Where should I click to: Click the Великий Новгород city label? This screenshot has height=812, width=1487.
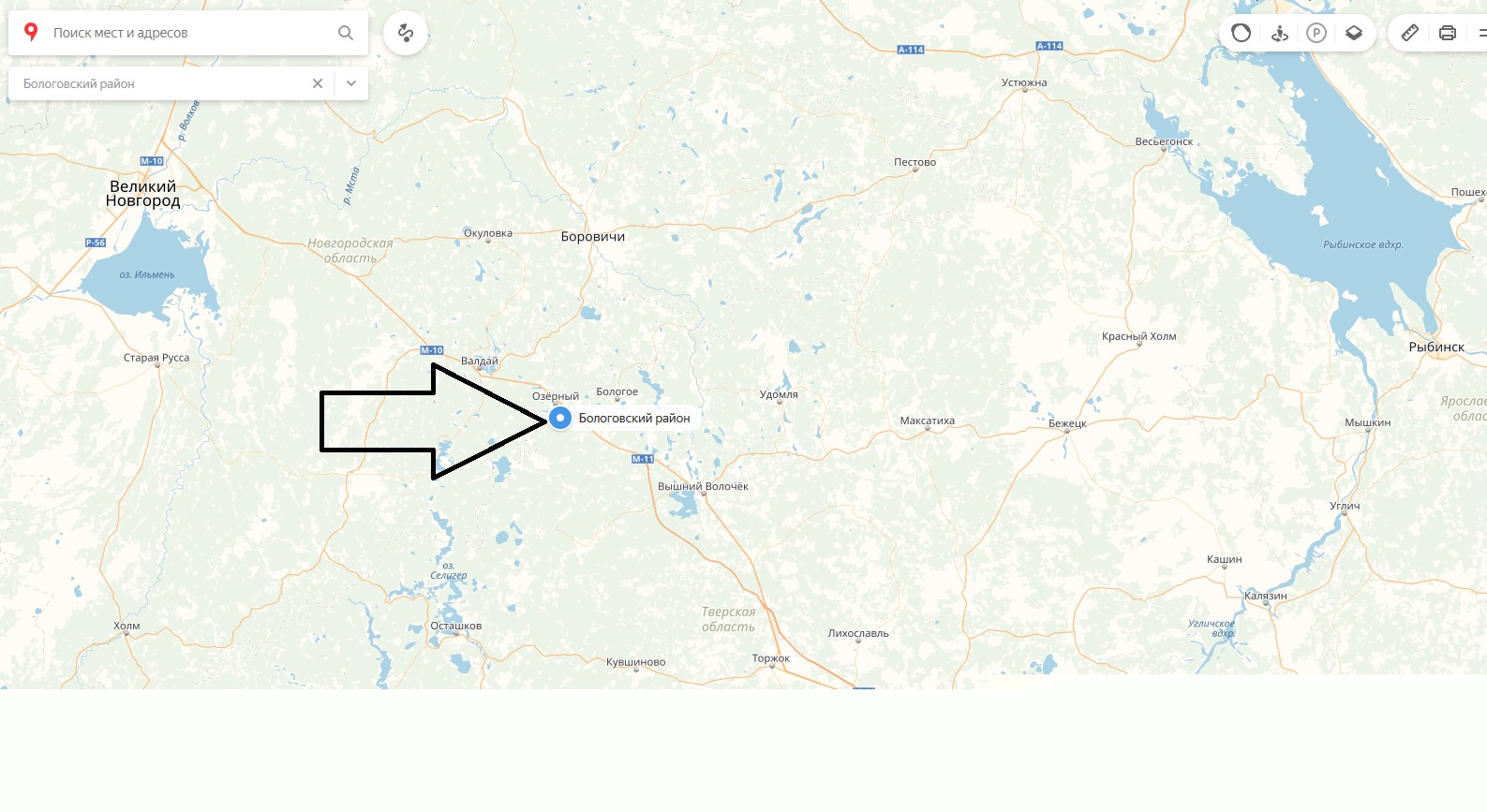click(x=142, y=194)
